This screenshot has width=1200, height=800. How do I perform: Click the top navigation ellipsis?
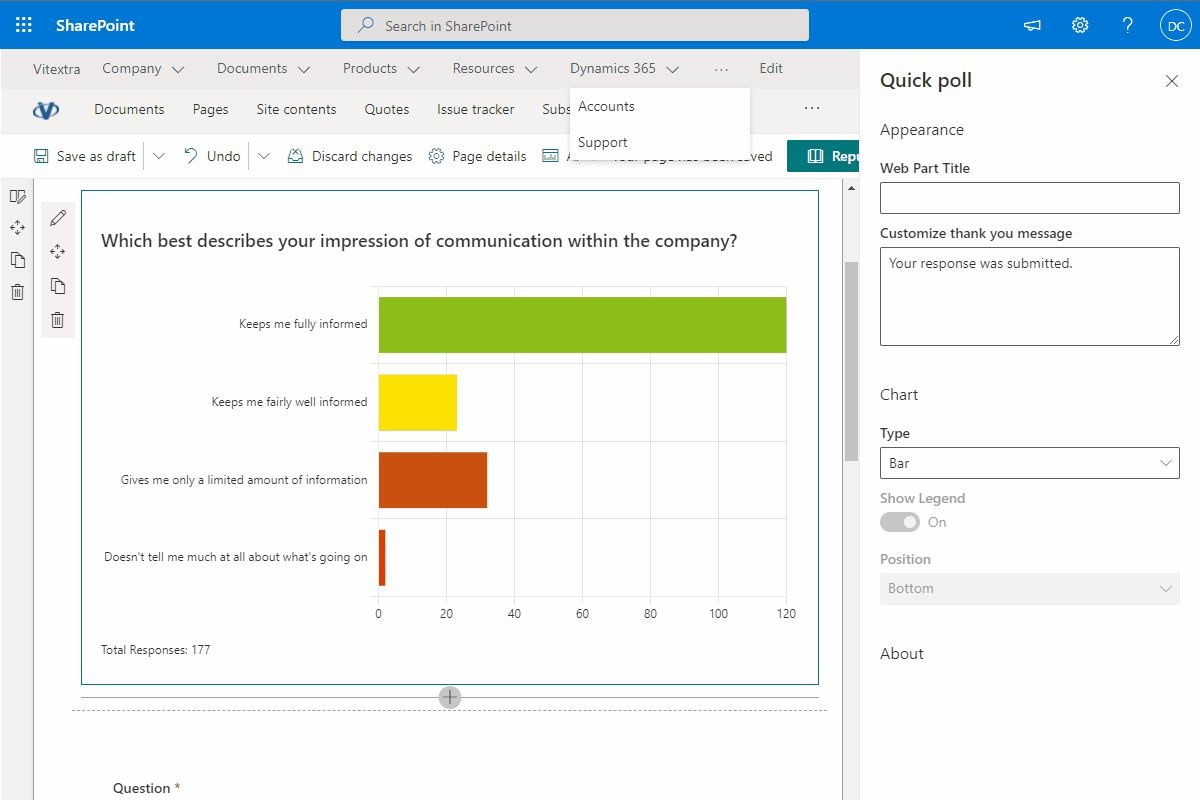tap(722, 69)
